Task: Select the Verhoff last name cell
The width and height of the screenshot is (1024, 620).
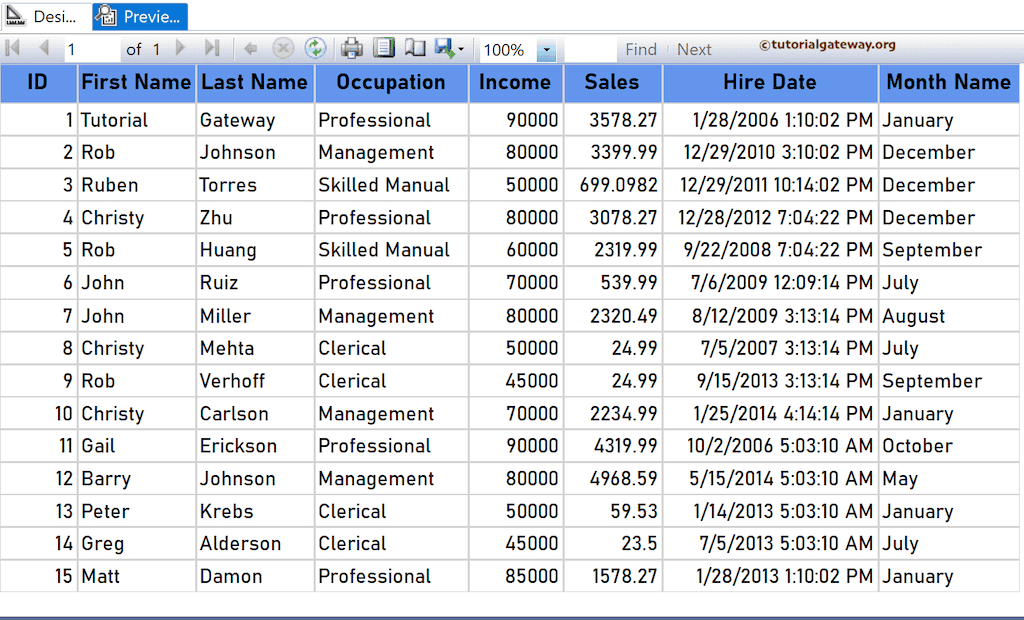Action: pyautogui.click(x=255, y=381)
